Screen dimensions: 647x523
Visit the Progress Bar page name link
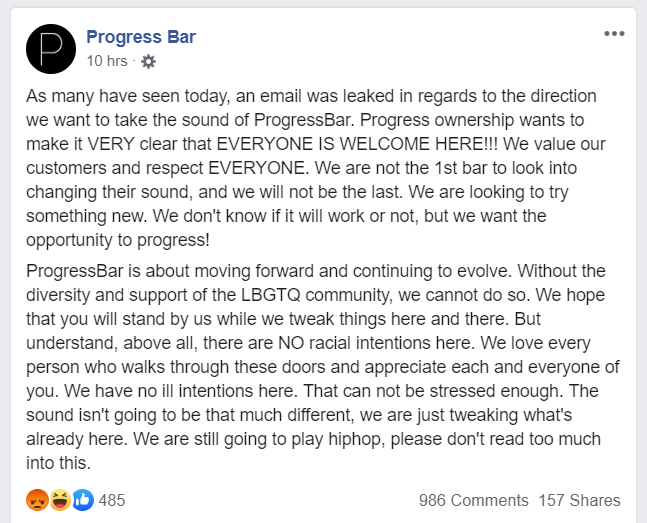pos(141,37)
